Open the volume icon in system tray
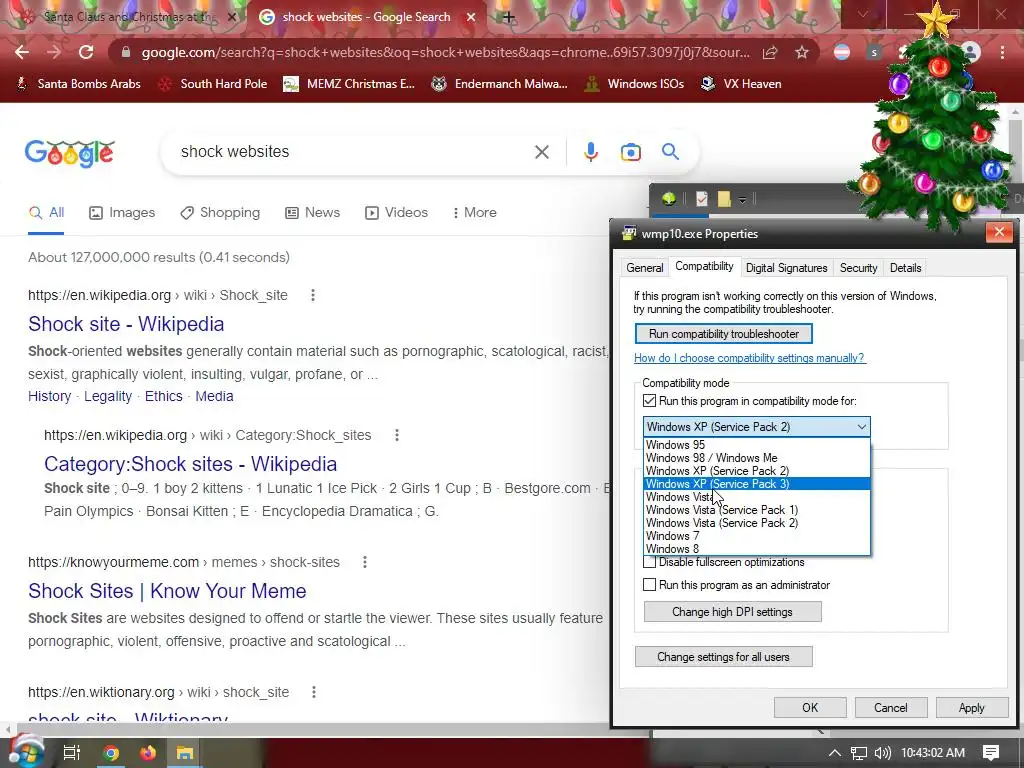Image resolution: width=1024 pixels, height=768 pixels. (x=882, y=753)
